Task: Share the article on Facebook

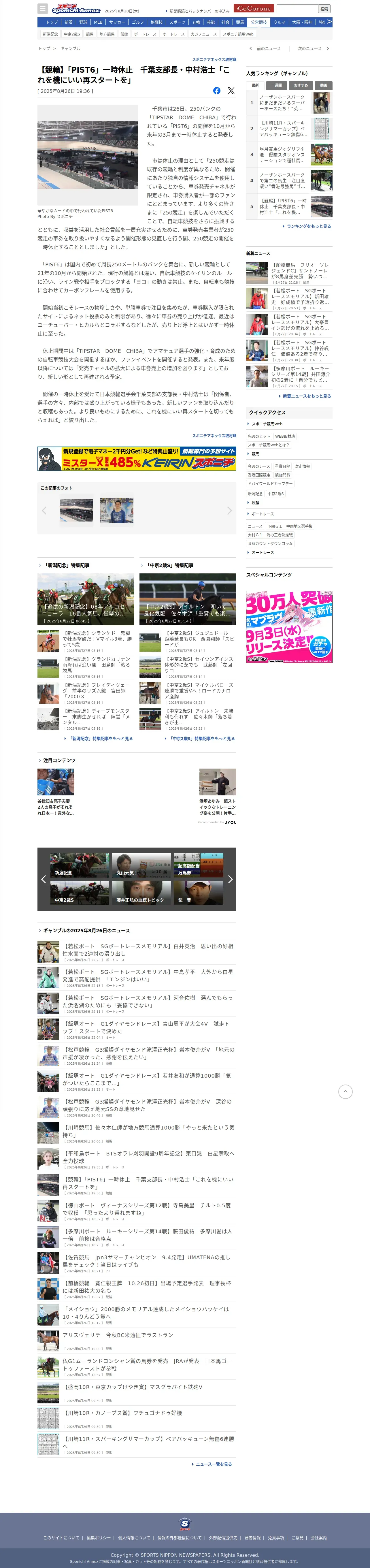Action: coord(217,91)
